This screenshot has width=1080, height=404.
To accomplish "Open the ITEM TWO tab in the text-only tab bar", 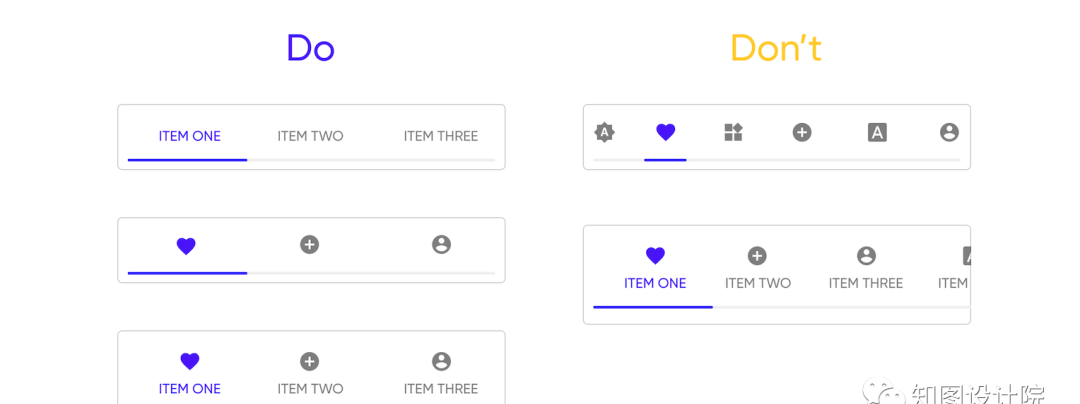I will click(x=310, y=136).
